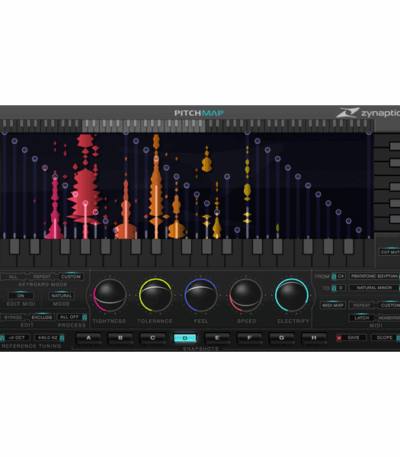Select LATCH MIDI mode
This screenshot has height=457, width=400.
(361, 318)
